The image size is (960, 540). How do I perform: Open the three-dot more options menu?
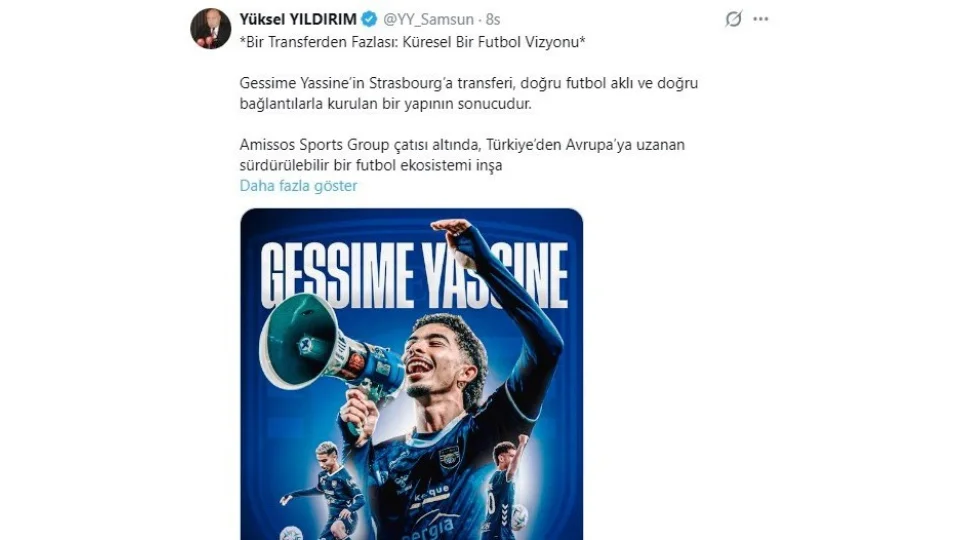[760, 19]
